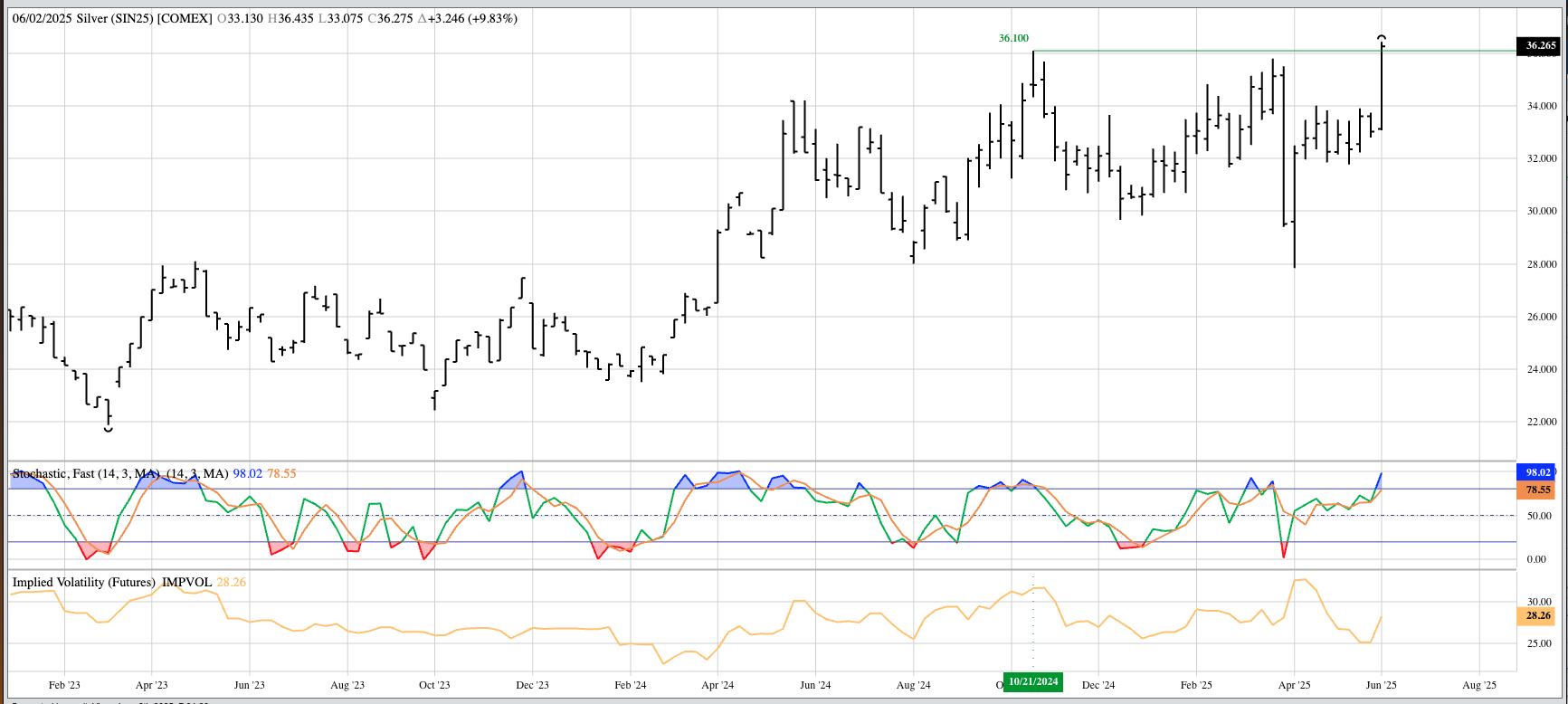The height and width of the screenshot is (704, 1568).
Task: Click the 34.000 price axis label
Action: click(x=1542, y=106)
